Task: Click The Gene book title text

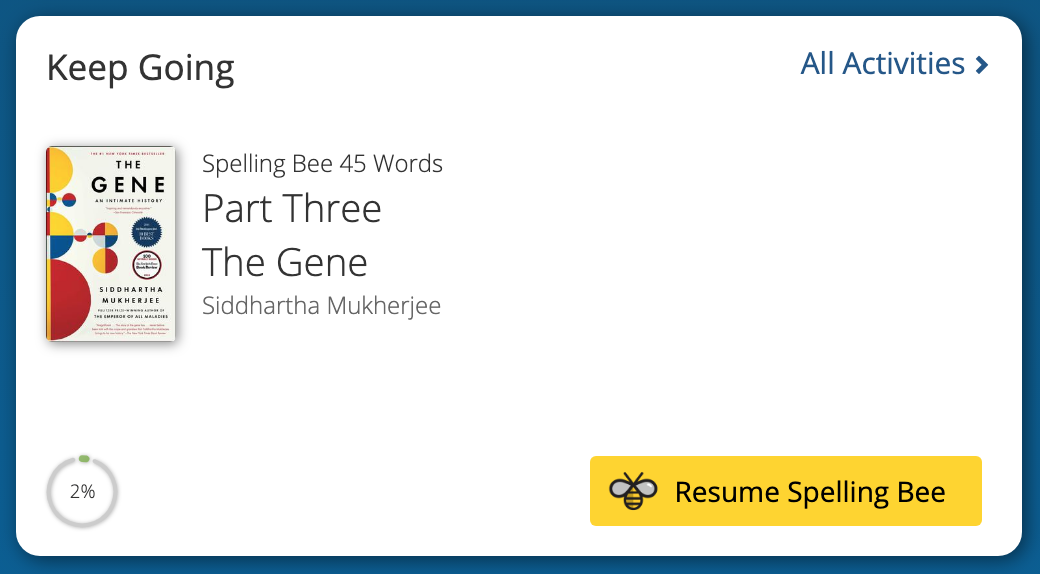Action: pos(285,262)
